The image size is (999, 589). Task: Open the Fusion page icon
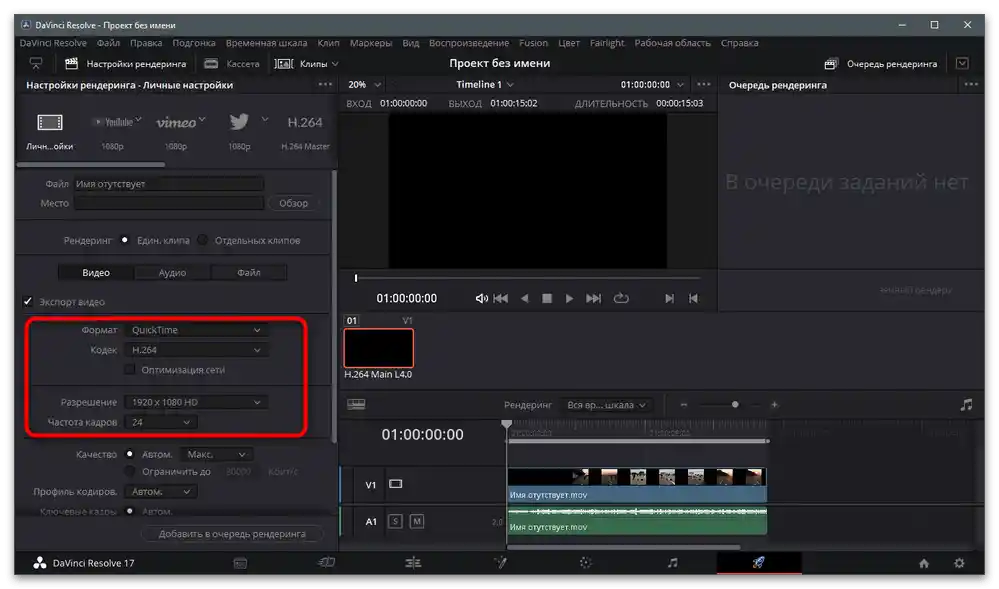pyautogui.click(x=500, y=563)
